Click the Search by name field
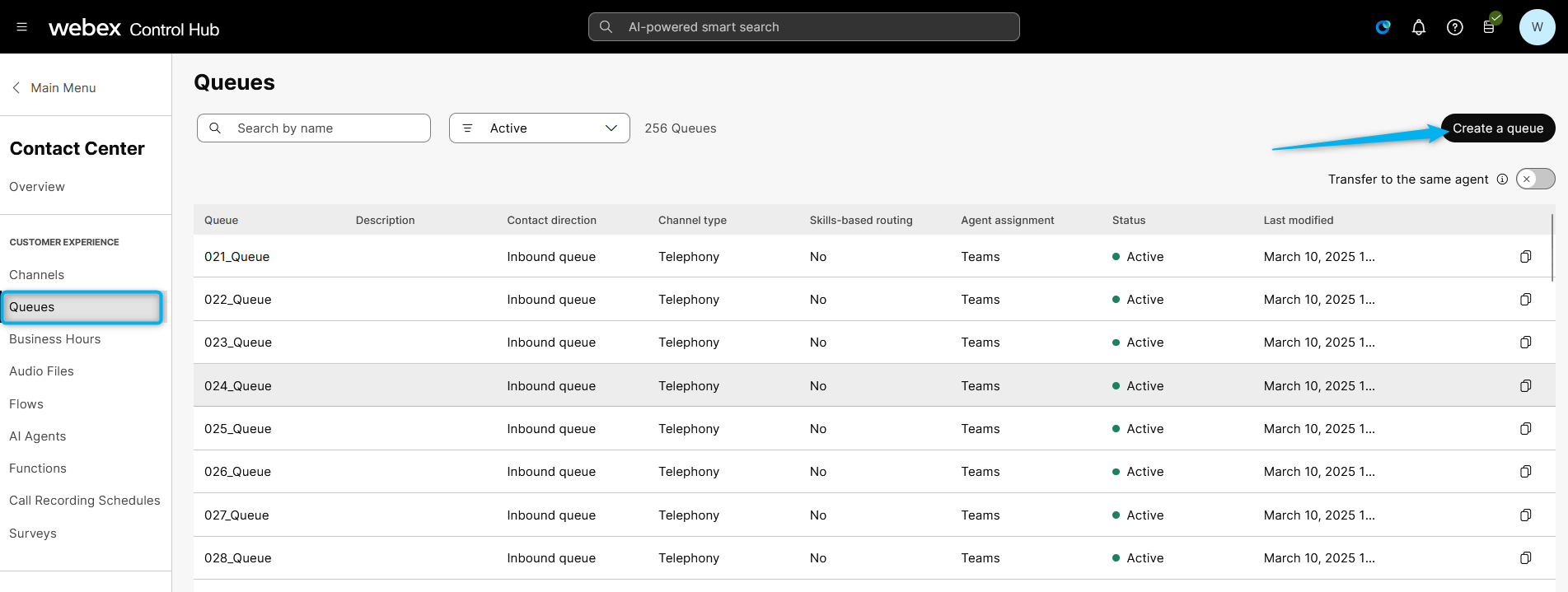 click(314, 128)
